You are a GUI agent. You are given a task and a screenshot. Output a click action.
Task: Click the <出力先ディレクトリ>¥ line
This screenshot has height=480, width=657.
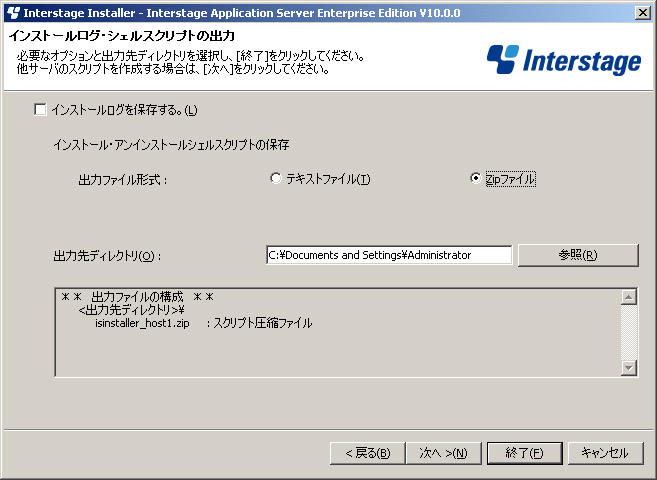(132, 310)
